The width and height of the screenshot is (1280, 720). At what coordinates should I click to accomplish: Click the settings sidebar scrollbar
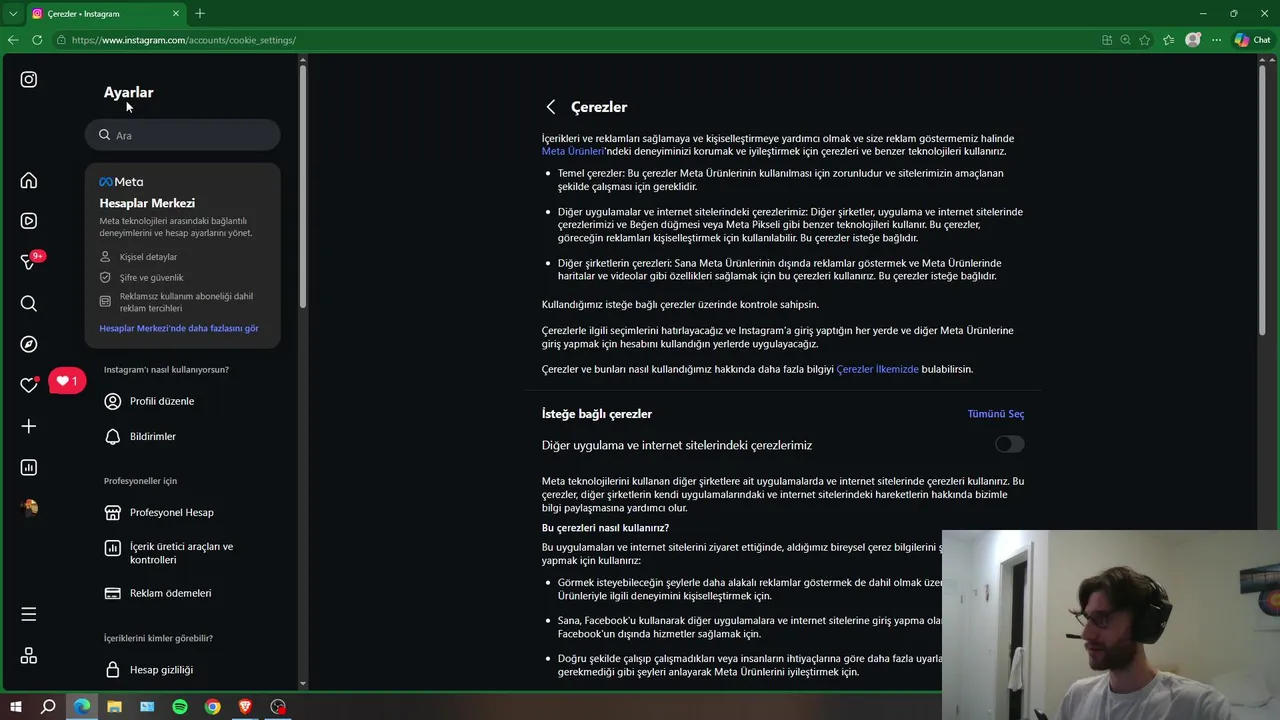[x=303, y=185]
